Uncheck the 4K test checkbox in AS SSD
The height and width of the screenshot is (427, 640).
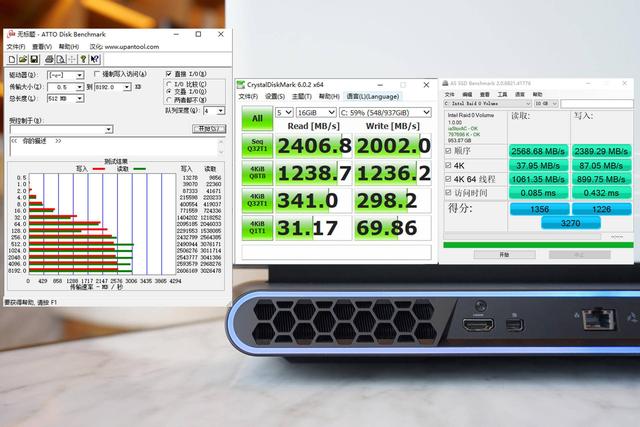pos(448,165)
